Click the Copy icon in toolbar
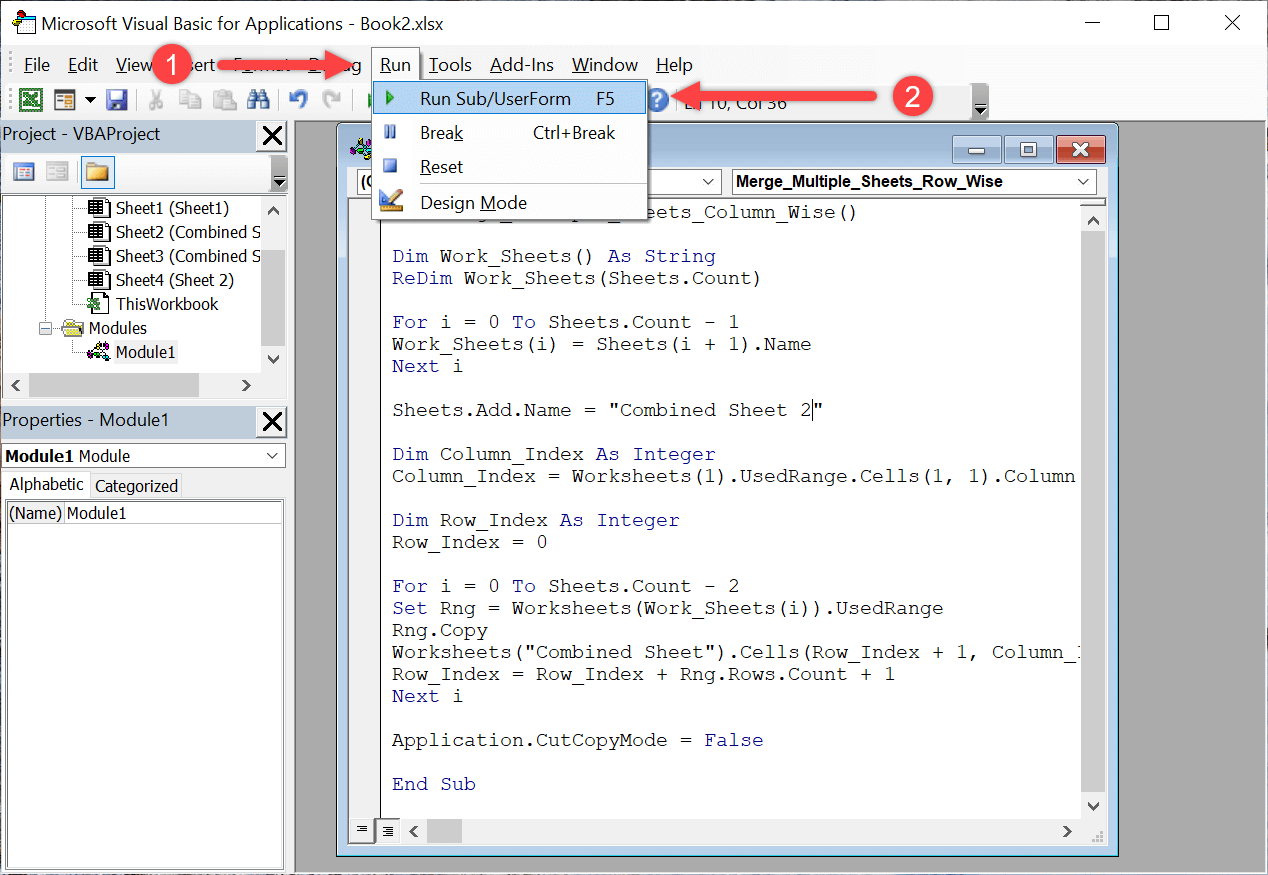Screen dimensions: 1268x875 [x=190, y=99]
